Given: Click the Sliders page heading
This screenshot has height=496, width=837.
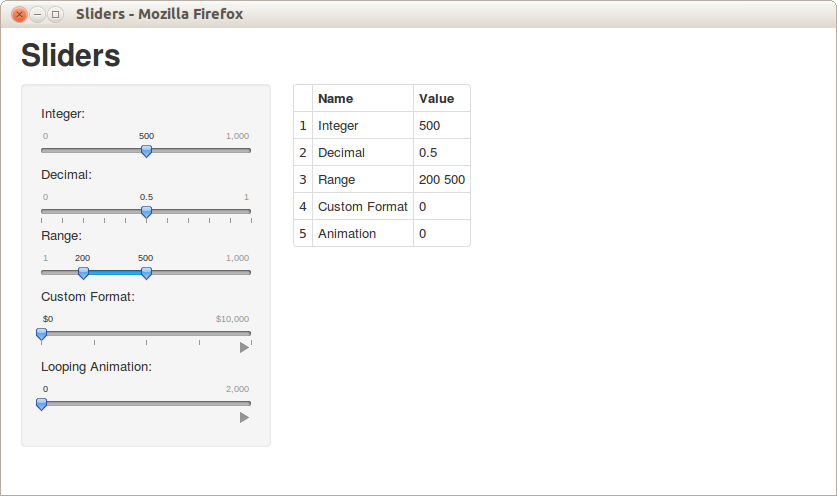Looking at the screenshot, I should [x=70, y=55].
